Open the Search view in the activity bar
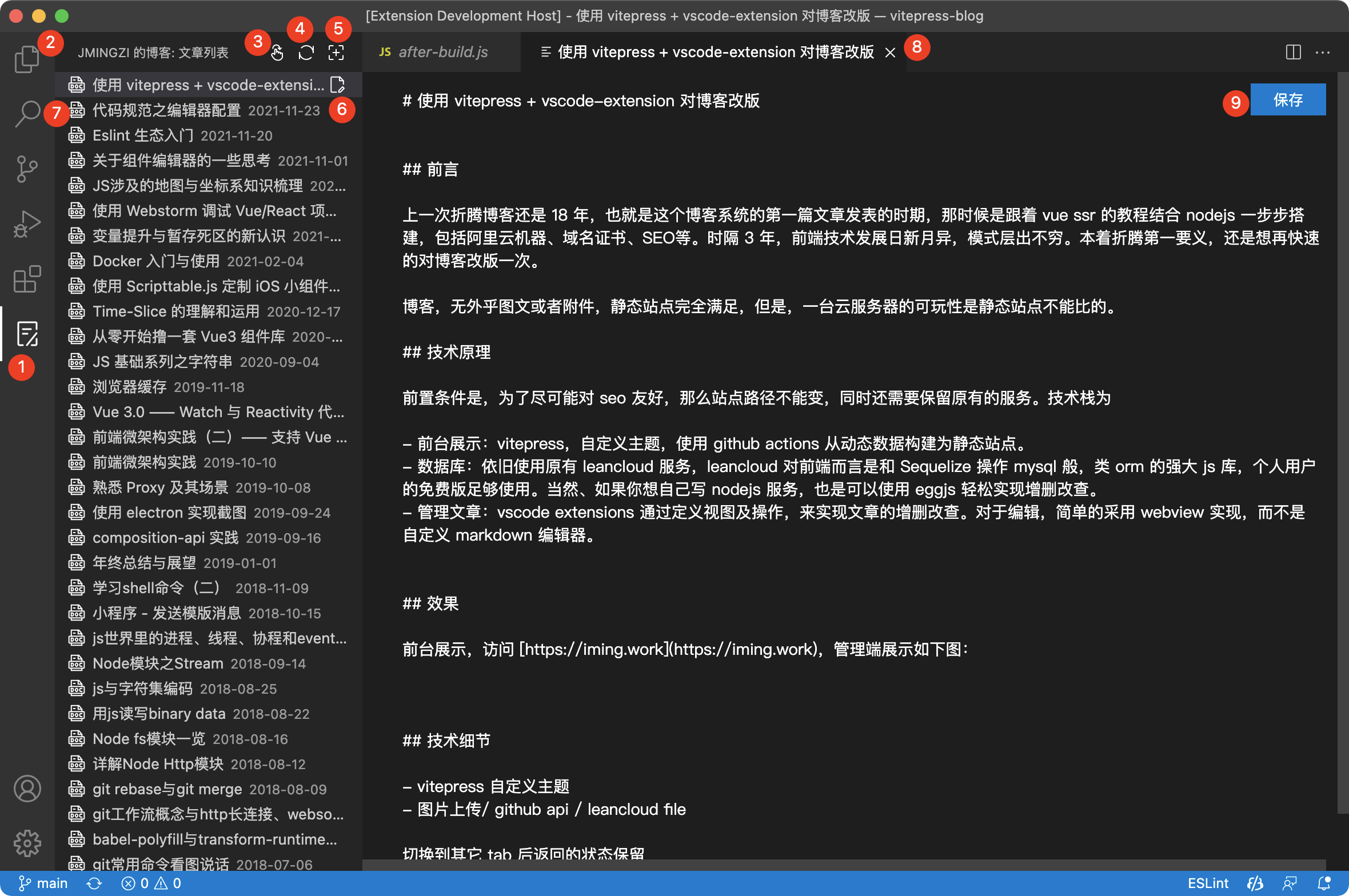This screenshot has height=896, width=1349. [x=26, y=114]
